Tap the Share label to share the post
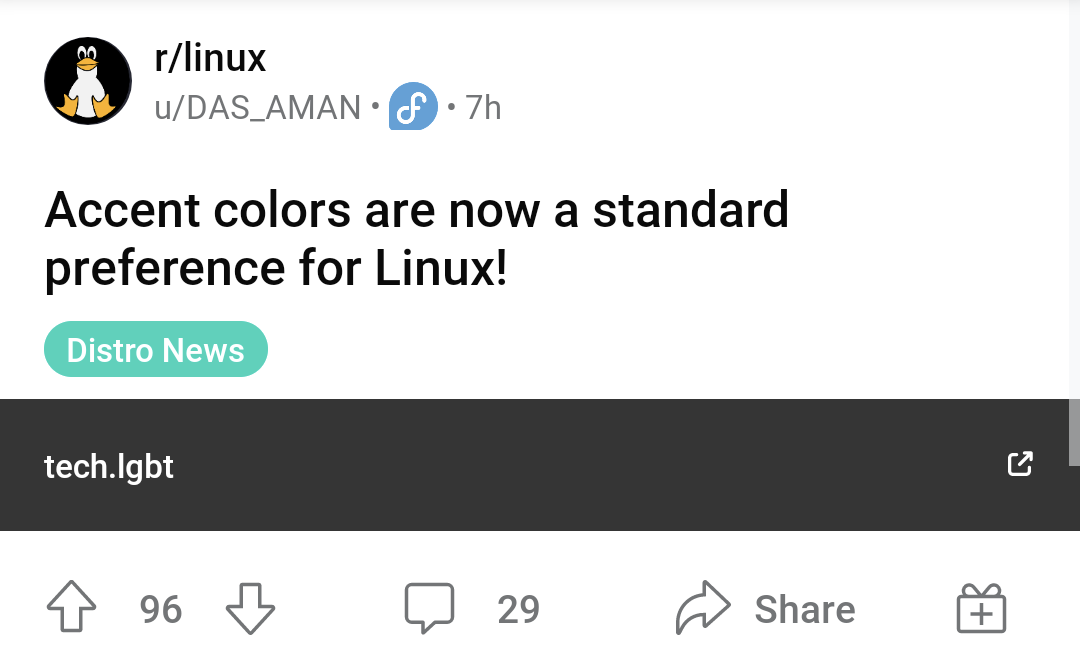 click(x=806, y=607)
